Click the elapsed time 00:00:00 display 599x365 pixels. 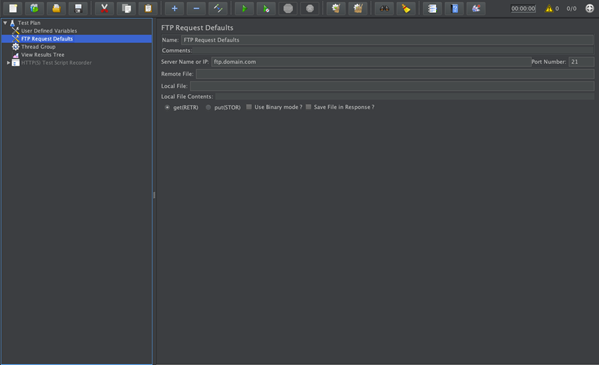click(523, 8)
